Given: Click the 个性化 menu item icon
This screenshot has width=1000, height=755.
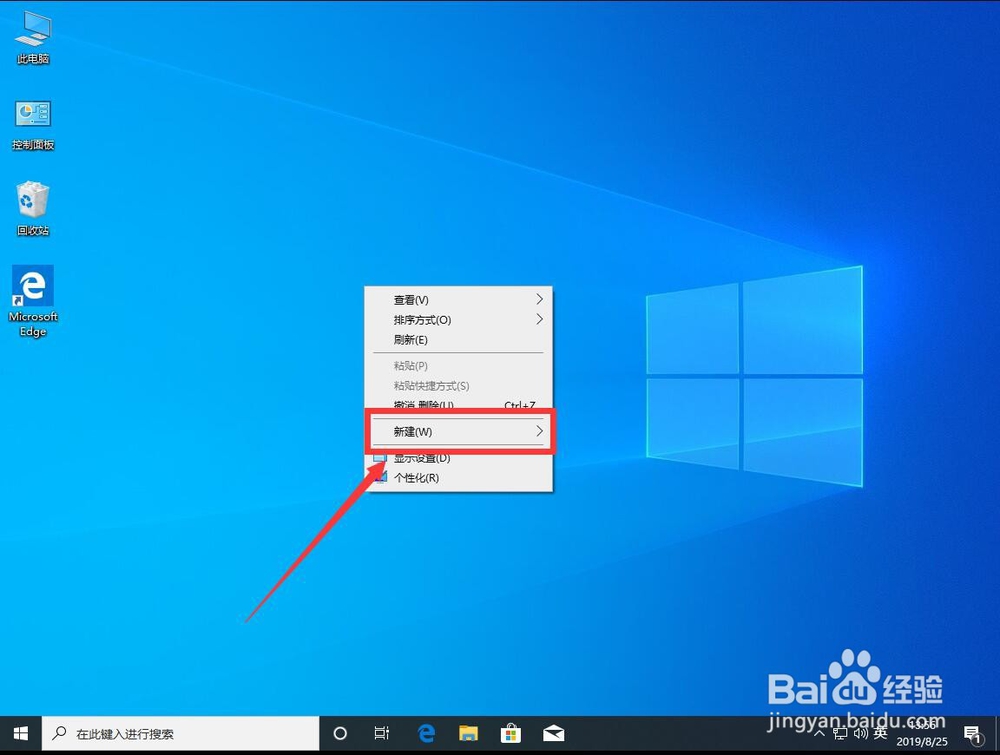Looking at the screenshot, I should click(x=381, y=477).
